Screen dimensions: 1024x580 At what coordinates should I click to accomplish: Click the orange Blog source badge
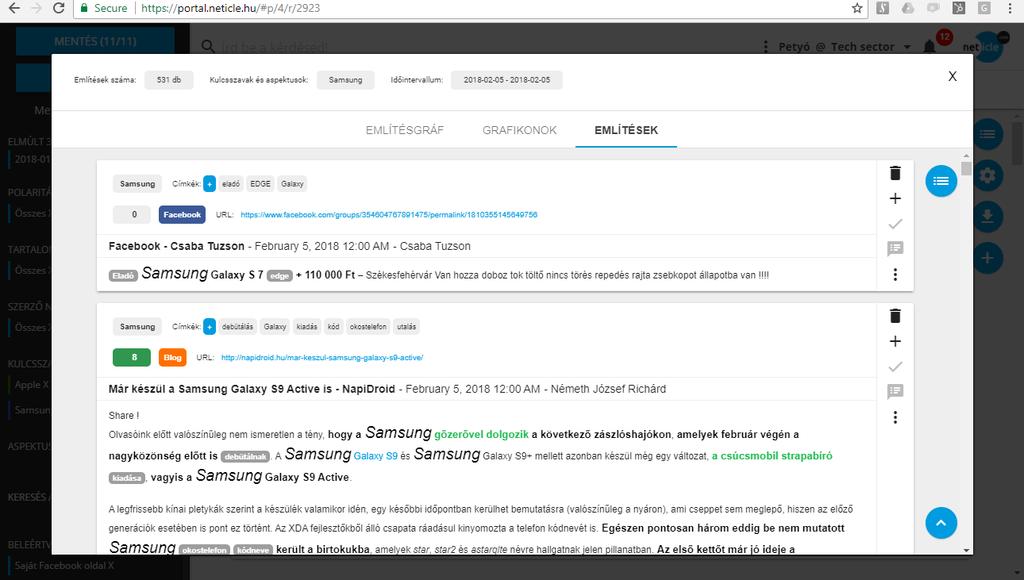pyautogui.click(x=172, y=358)
